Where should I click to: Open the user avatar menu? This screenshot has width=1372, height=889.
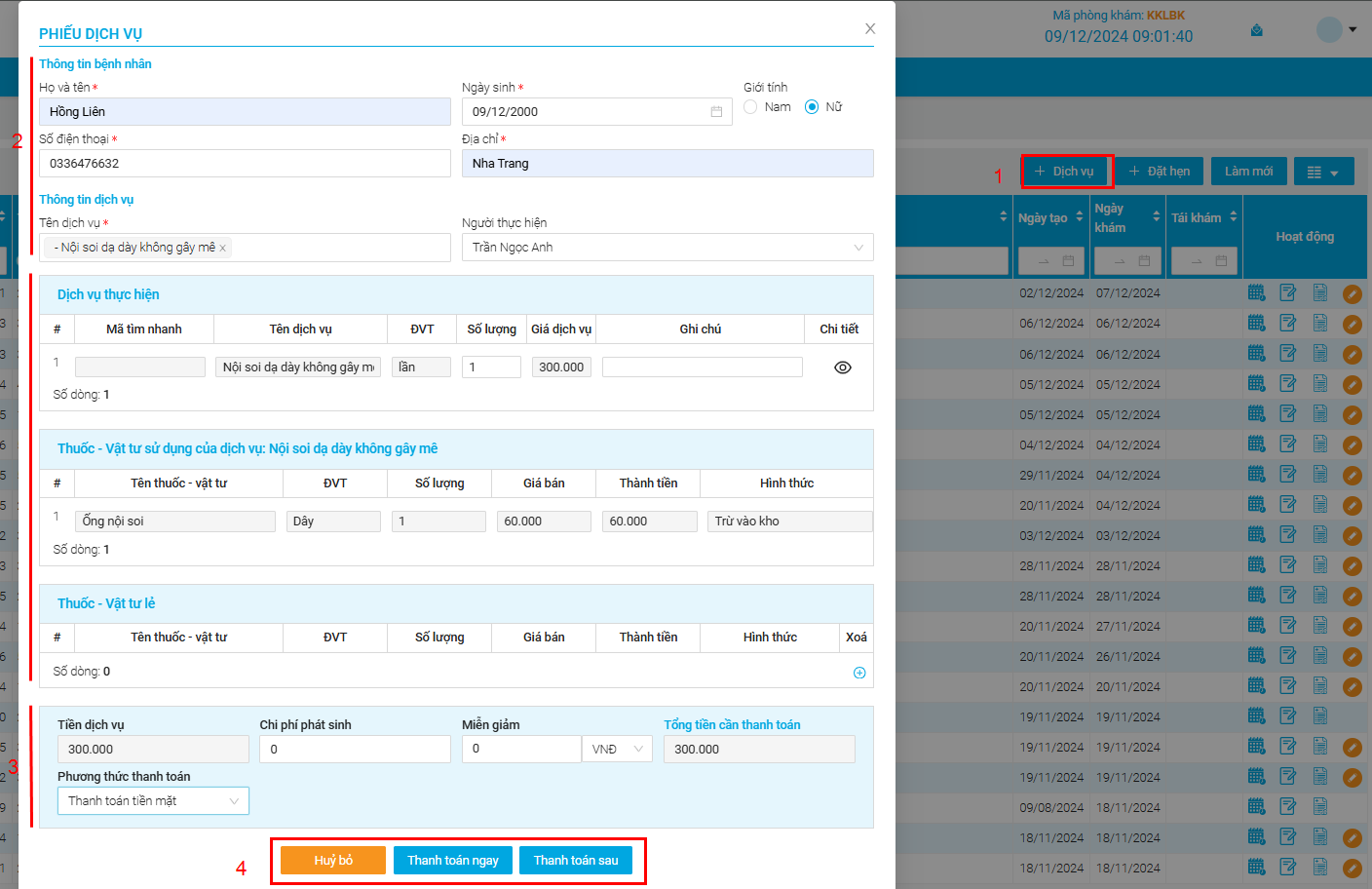1336,29
